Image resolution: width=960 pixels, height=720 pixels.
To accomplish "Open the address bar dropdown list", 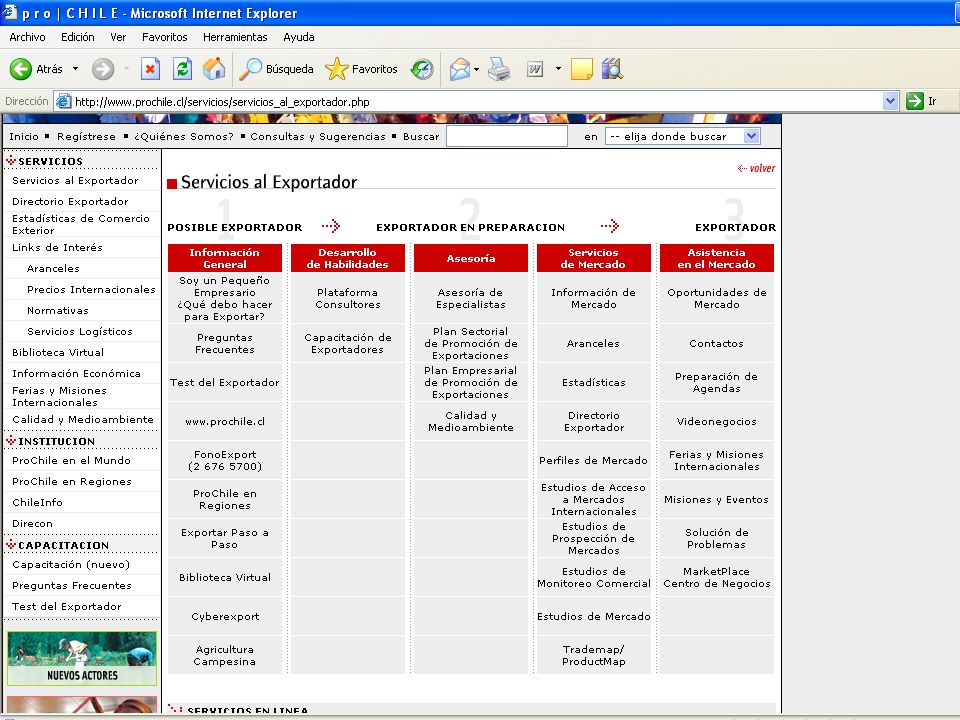I will [890, 102].
